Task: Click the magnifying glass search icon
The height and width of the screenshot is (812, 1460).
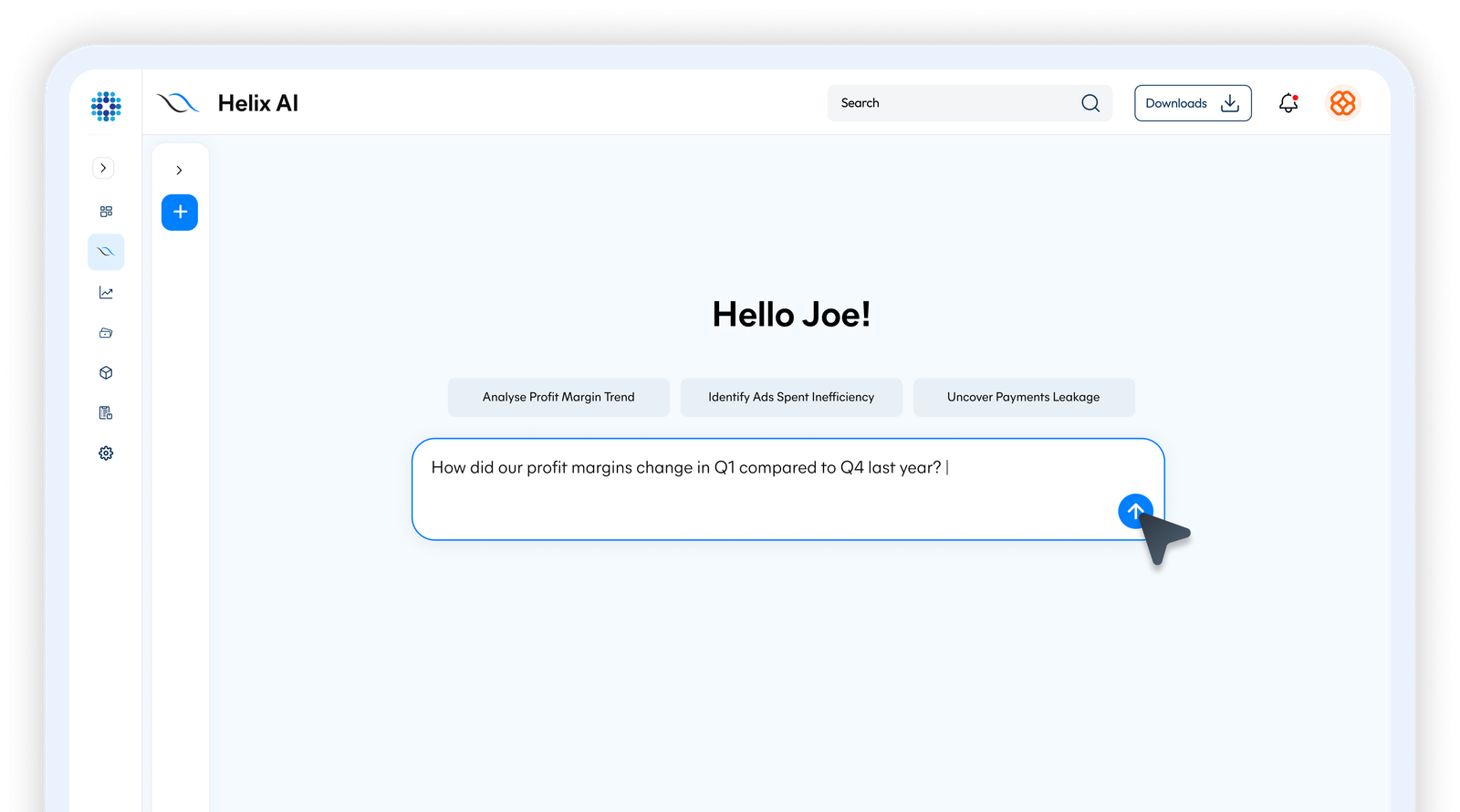Action: [1090, 103]
